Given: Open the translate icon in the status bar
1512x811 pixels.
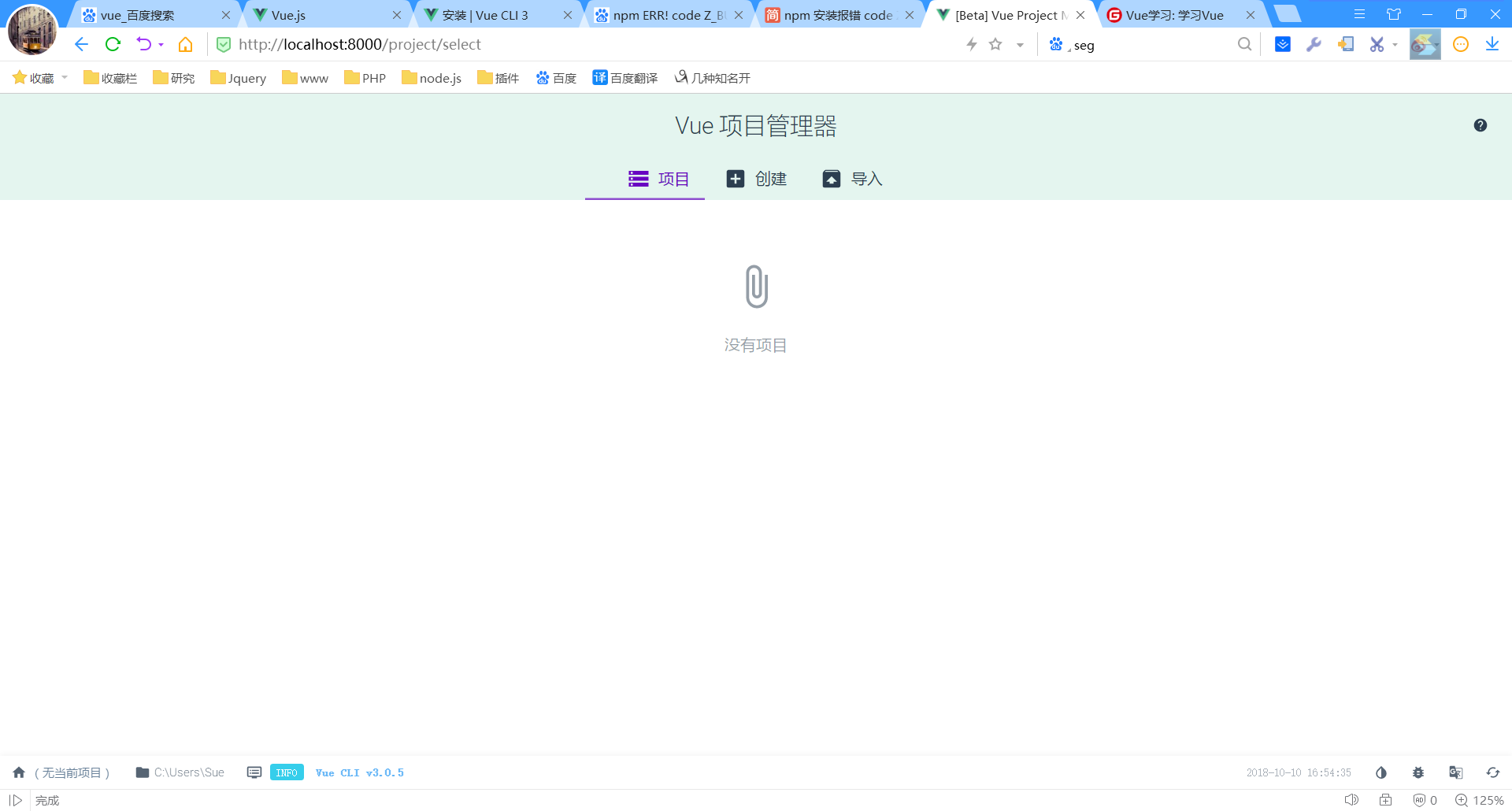Looking at the screenshot, I should [1455, 772].
